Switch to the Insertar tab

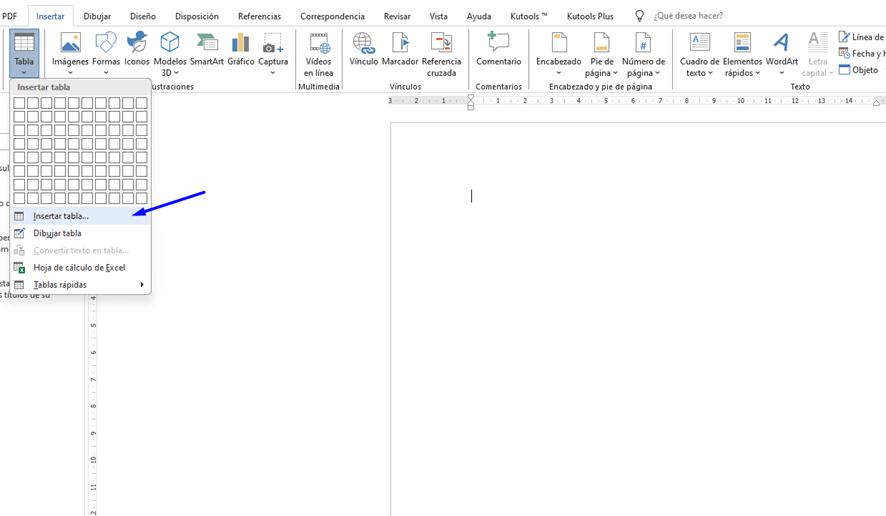click(x=50, y=16)
